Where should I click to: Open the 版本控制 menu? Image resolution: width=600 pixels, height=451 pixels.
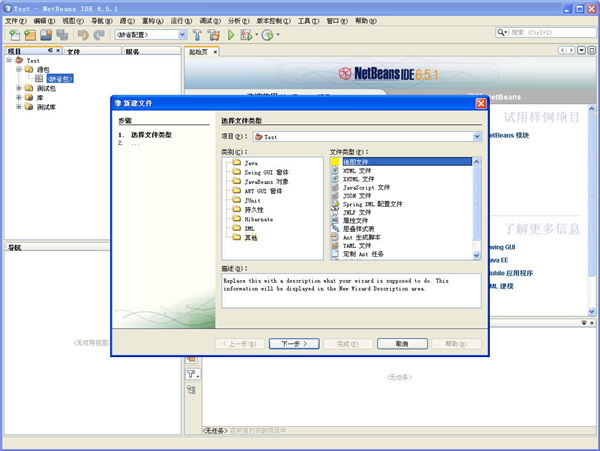[273, 21]
